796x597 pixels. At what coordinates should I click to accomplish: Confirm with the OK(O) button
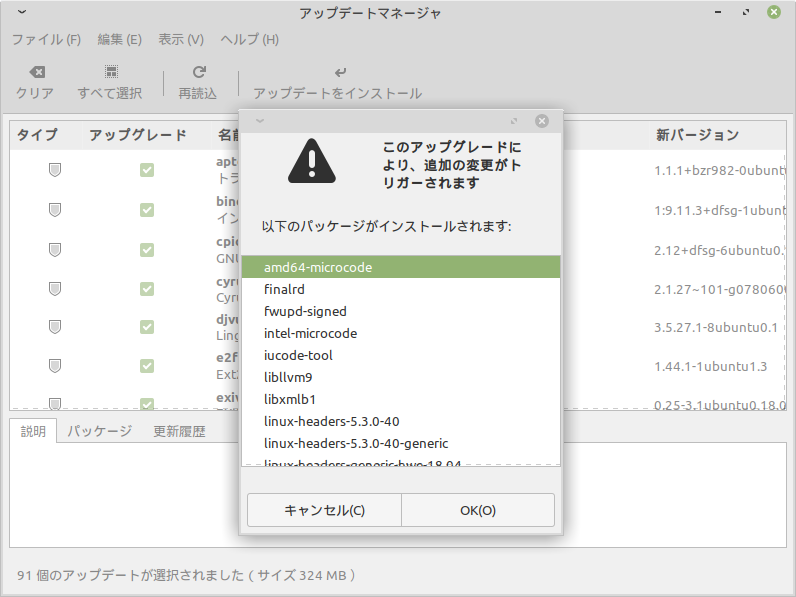click(x=478, y=510)
